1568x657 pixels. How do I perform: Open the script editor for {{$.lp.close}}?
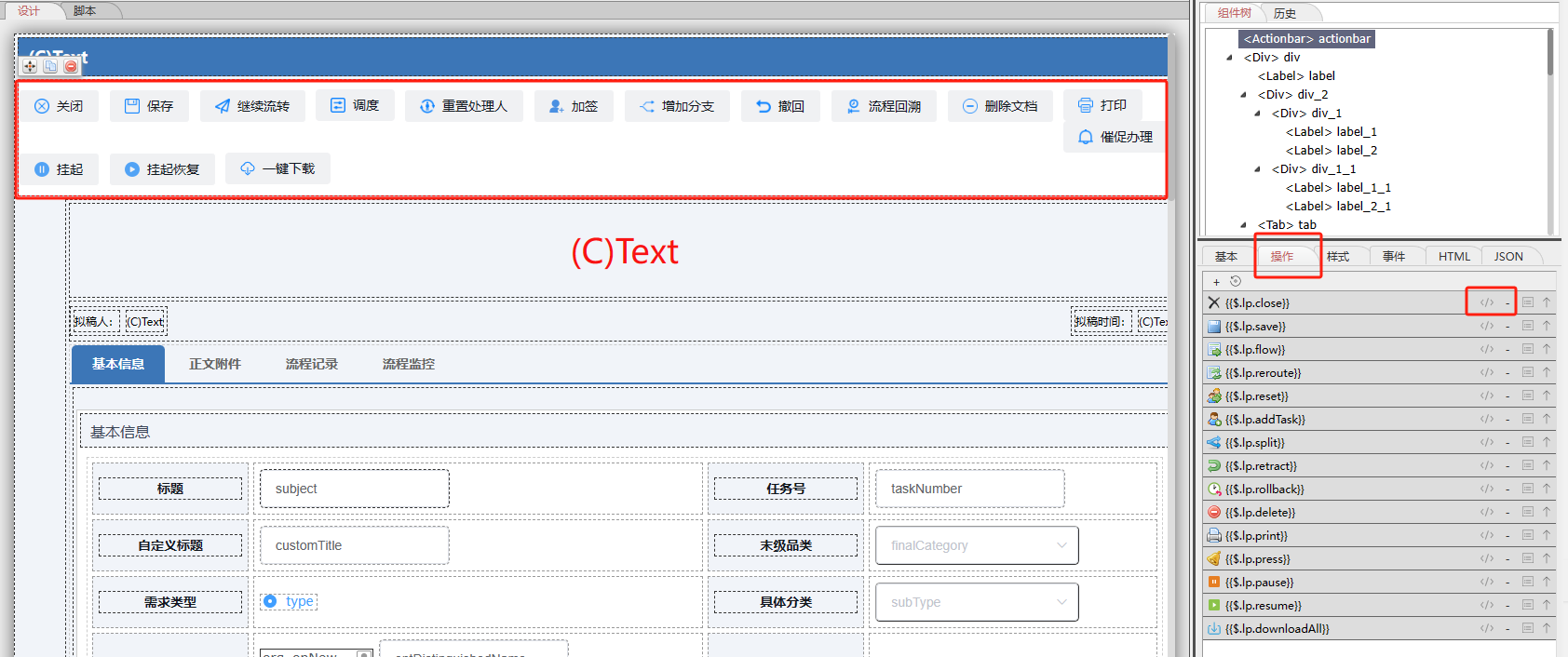pos(1487,302)
